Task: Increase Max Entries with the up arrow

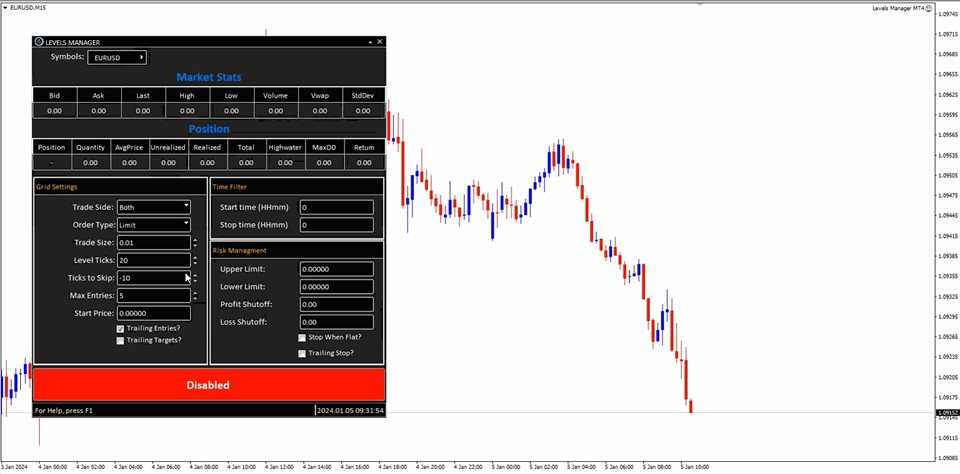Action: click(195, 293)
